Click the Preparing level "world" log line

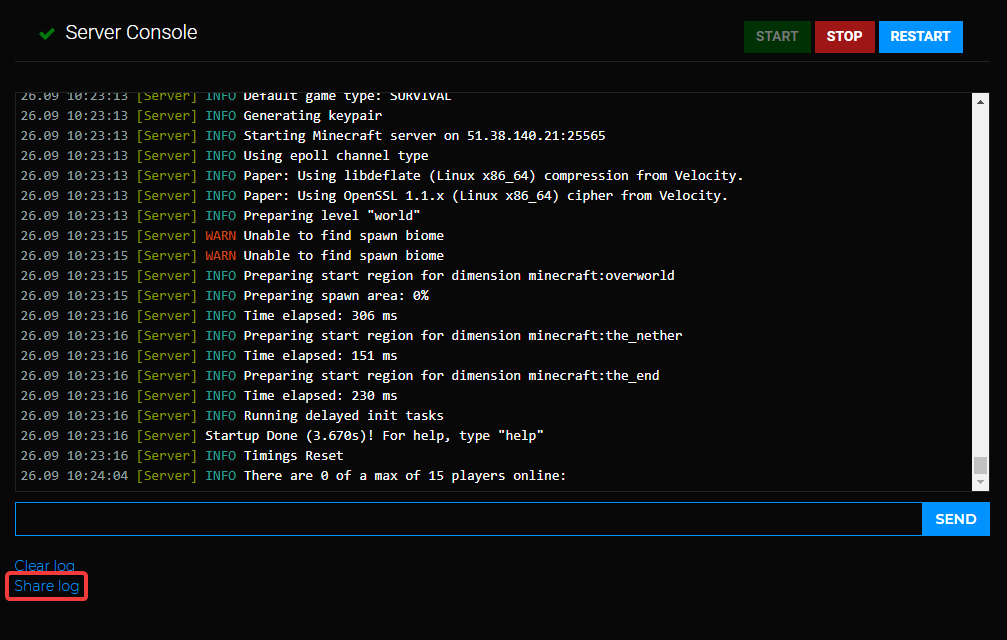coord(220,215)
